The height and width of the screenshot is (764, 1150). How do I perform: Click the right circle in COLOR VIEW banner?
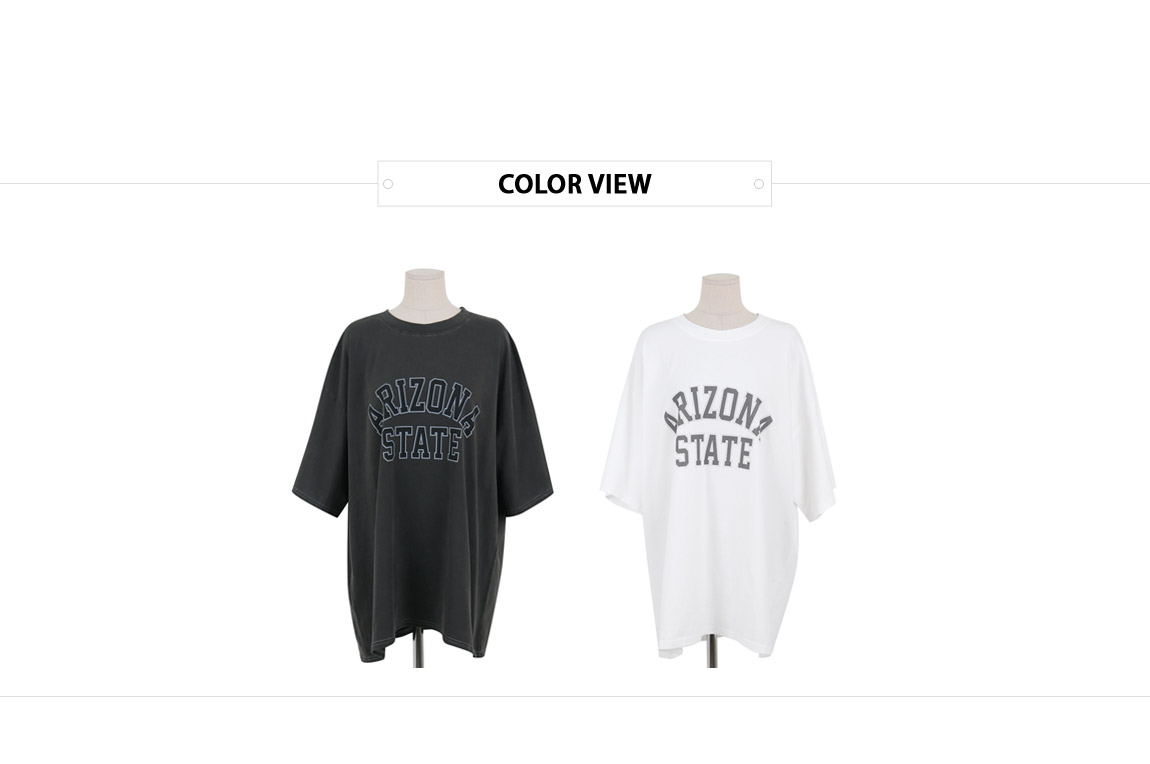759,184
